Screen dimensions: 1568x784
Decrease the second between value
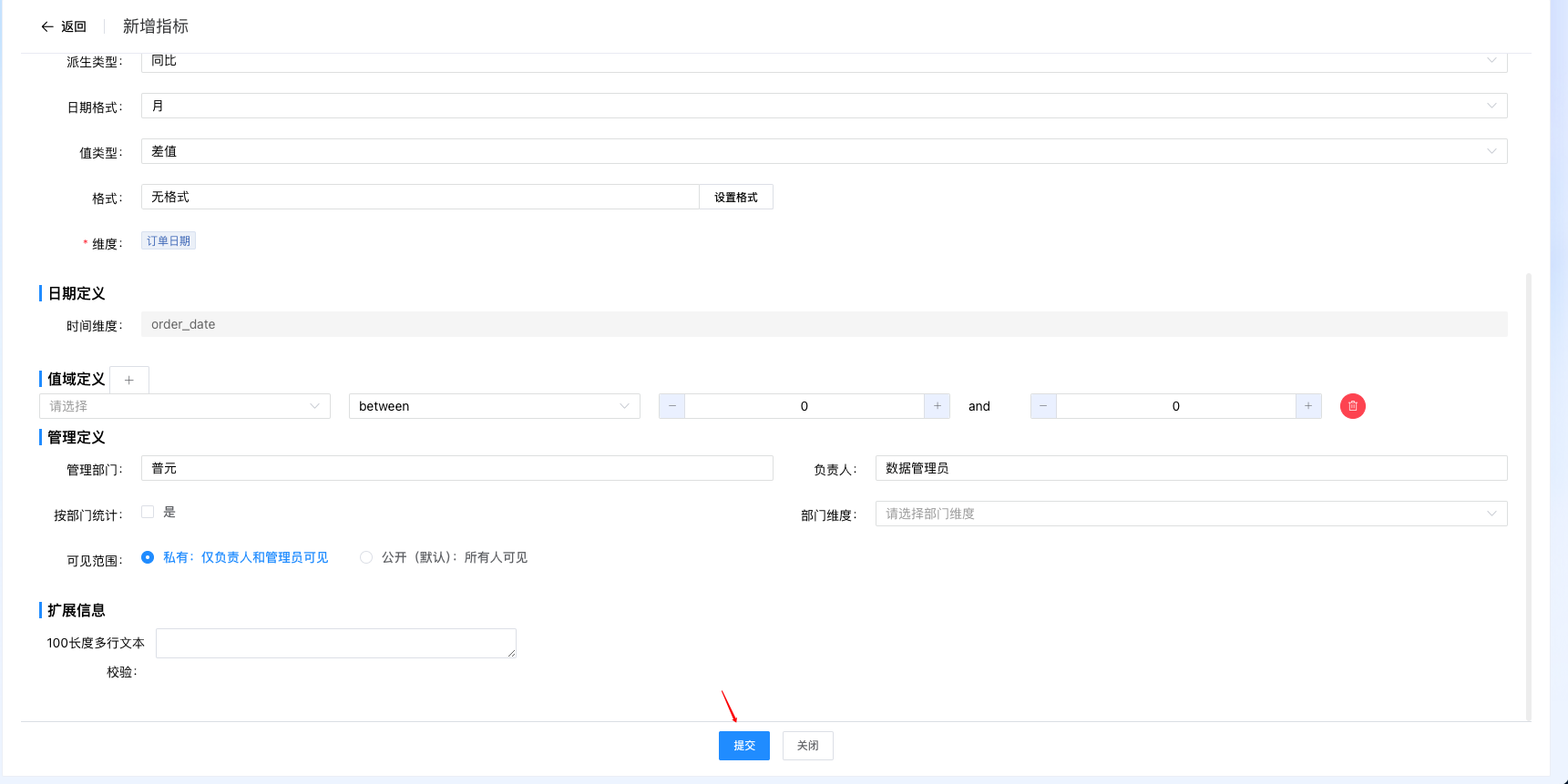pos(1043,406)
